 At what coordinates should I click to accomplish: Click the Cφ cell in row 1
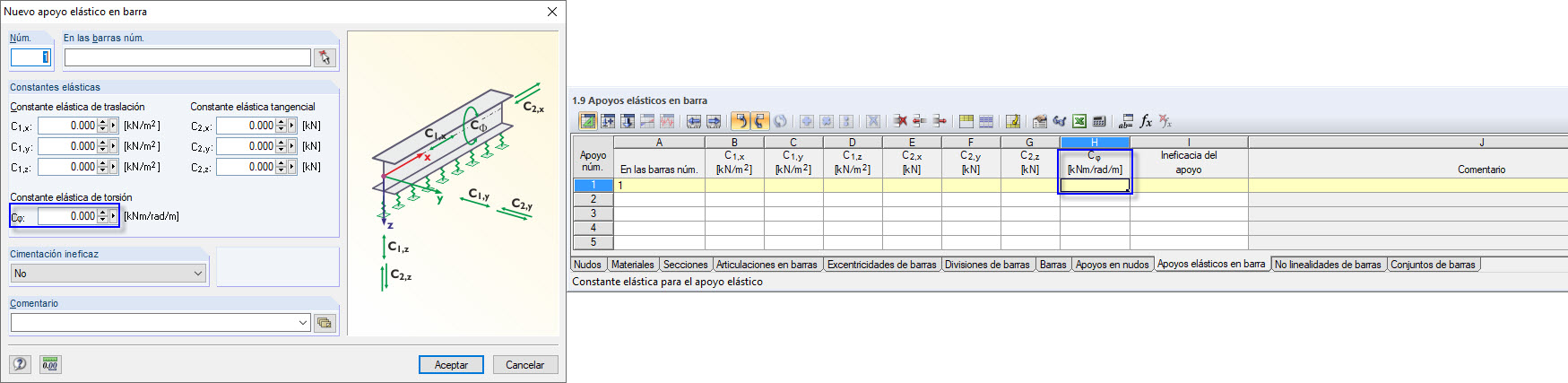click(x=1095, y=185)
